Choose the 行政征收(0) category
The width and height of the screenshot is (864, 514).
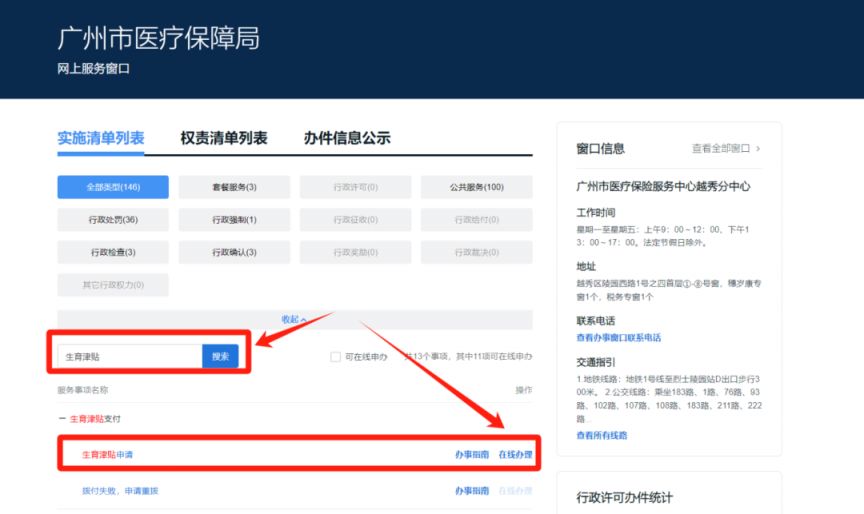pyautogui.click(x=355, y=220)
